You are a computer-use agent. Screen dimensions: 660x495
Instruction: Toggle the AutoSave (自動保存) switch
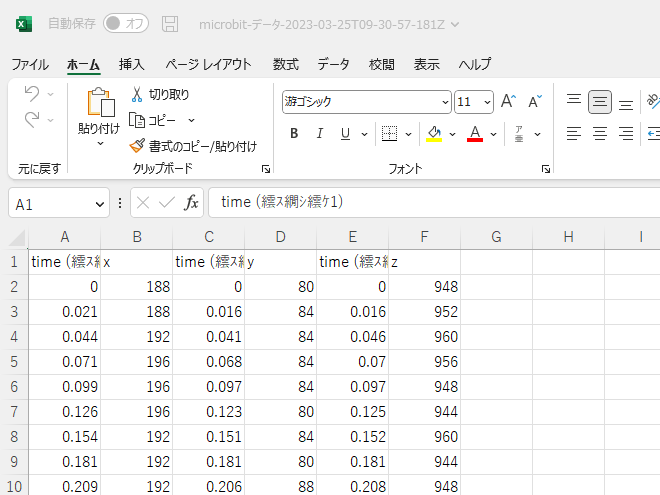point(126,23)
